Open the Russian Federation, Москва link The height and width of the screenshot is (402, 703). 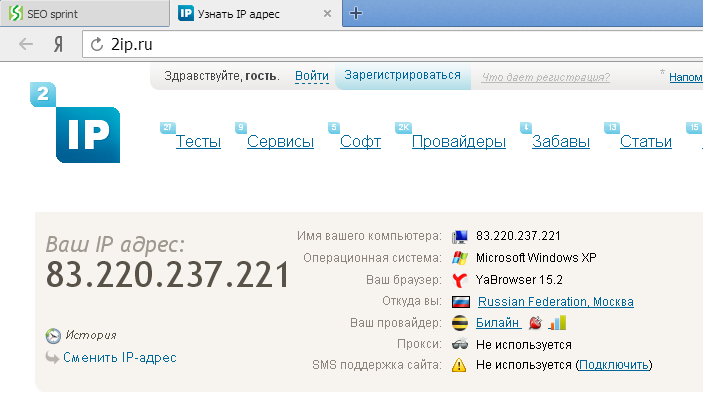pyautogui.click(x=555, y=302)
